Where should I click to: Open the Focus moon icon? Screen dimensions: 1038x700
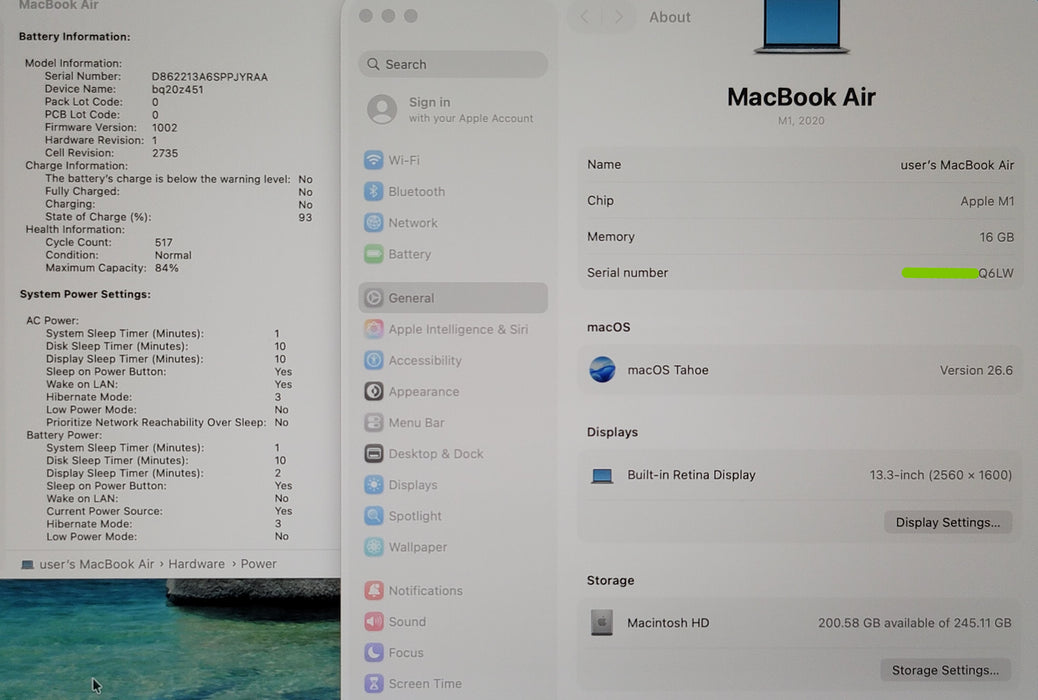373,652
